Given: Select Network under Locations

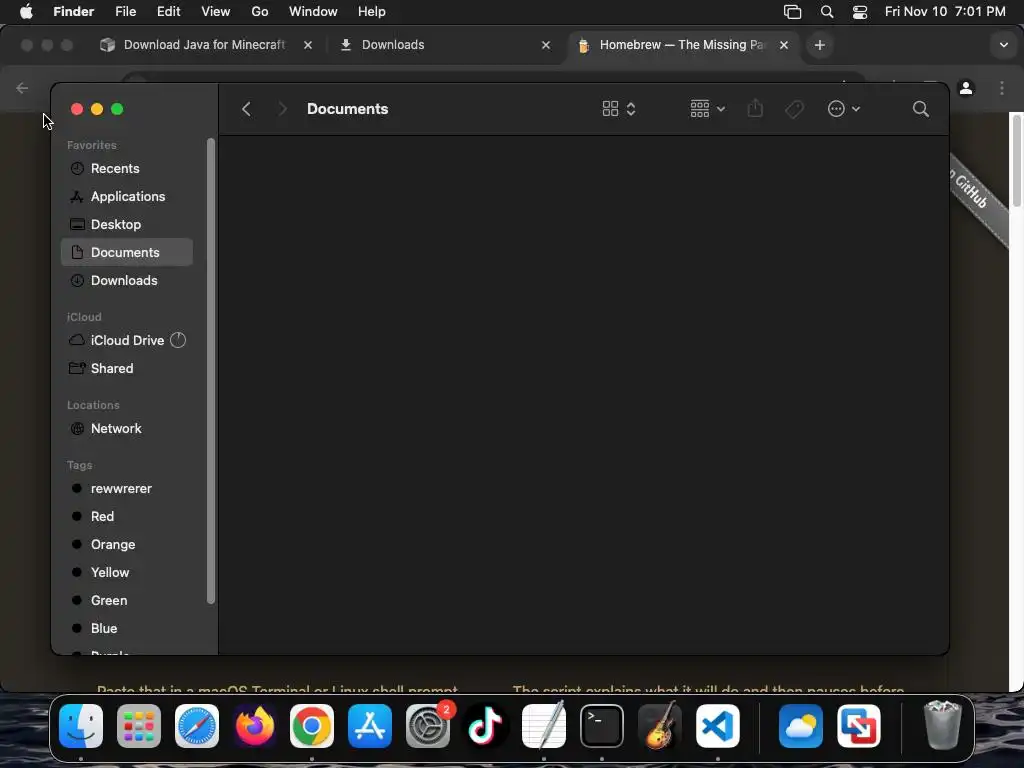Looking at the screenshot, I should point(127,428).
